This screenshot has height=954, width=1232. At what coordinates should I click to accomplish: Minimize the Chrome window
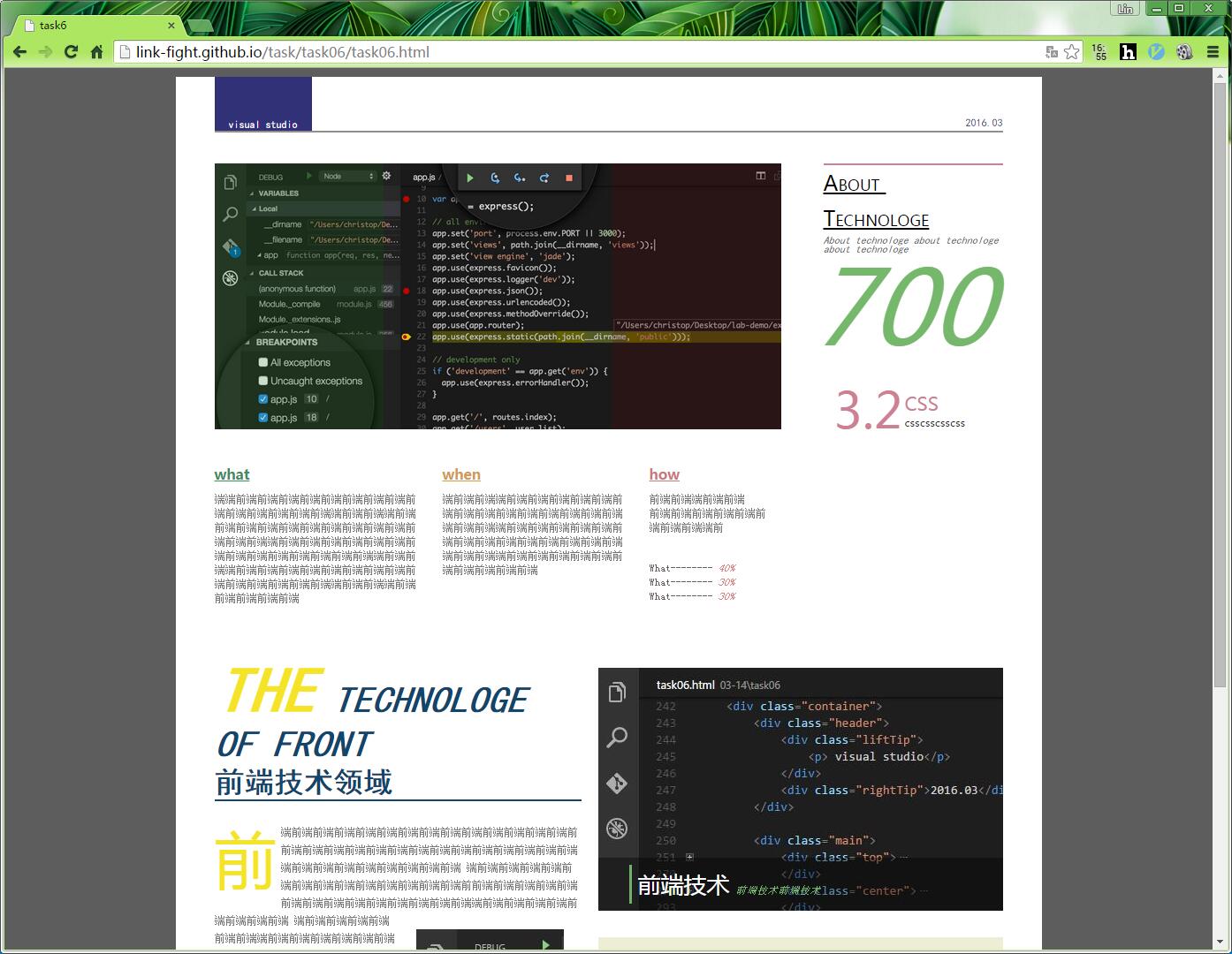[1157, 8]
